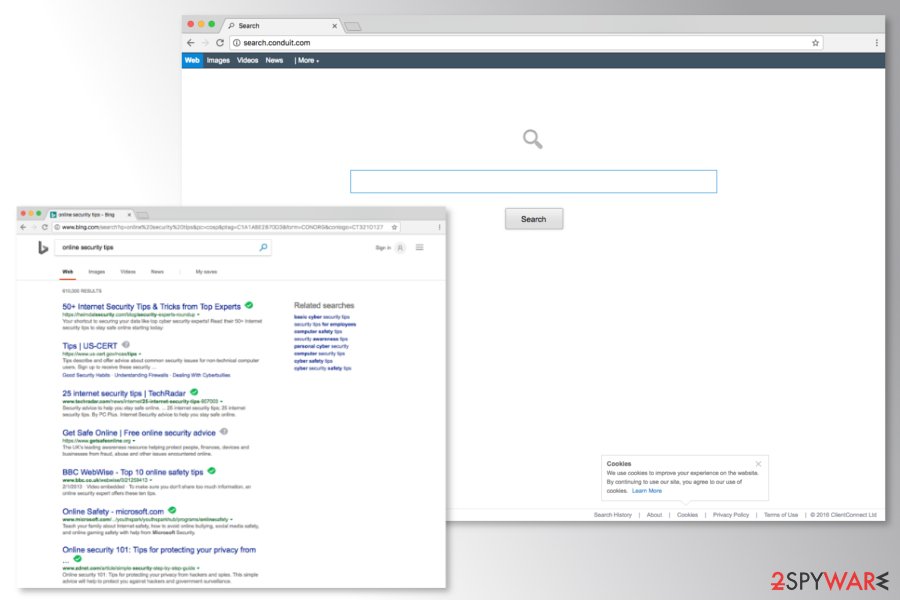Image resolution: width=900 pixels, height=601 pixels.
Task: Open Search History footer link
Action: coord(612,515)
